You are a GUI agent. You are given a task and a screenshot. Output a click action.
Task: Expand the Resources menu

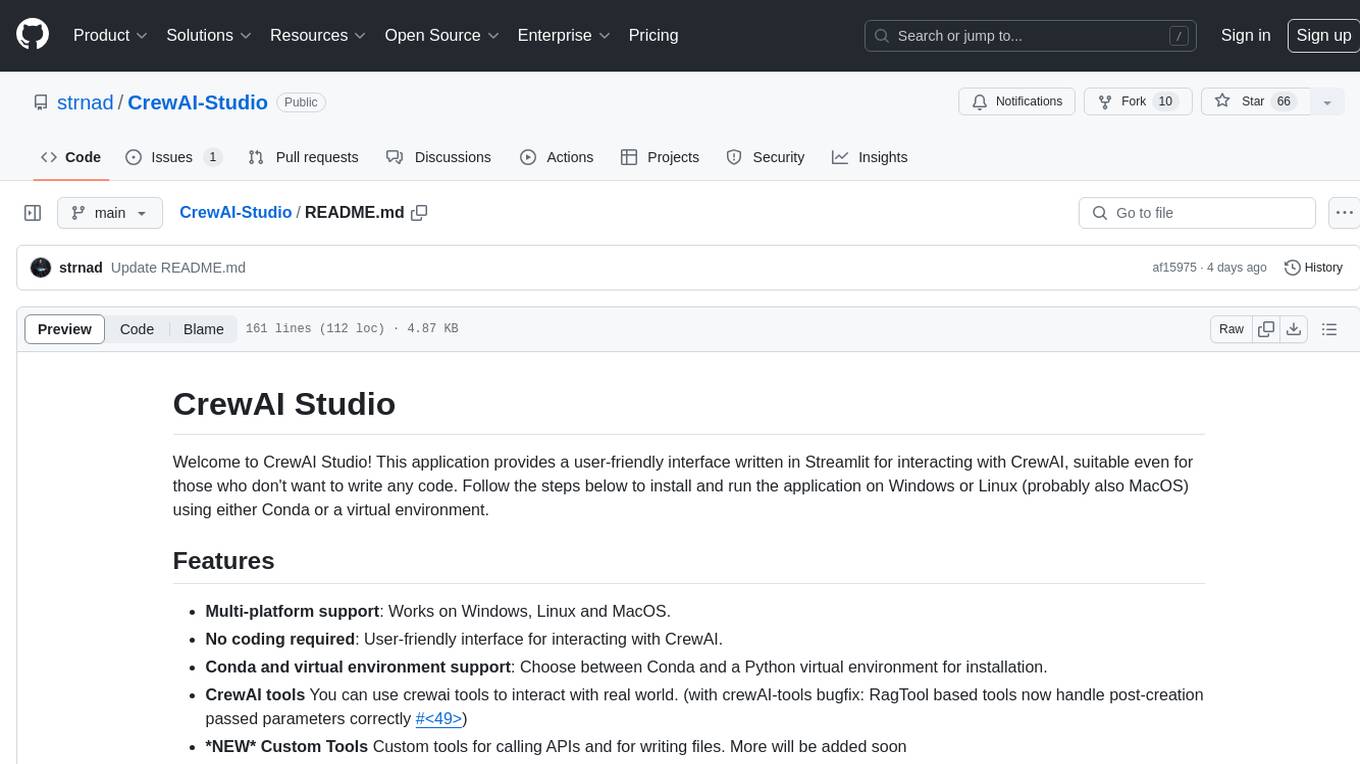[x=319, y=35]
